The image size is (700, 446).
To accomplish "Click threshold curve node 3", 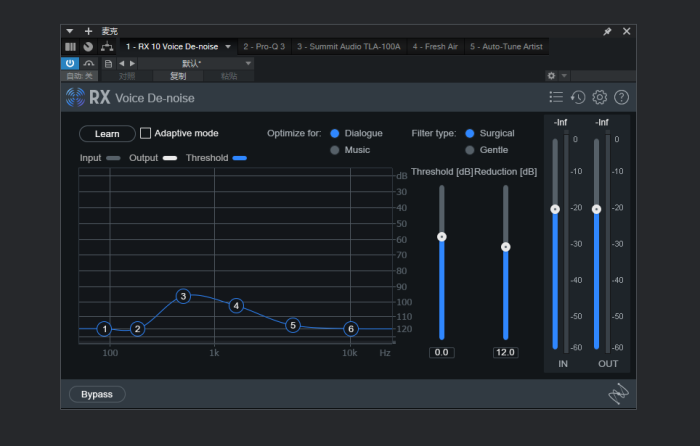I will pyautogui.click(x=183, y=296).
